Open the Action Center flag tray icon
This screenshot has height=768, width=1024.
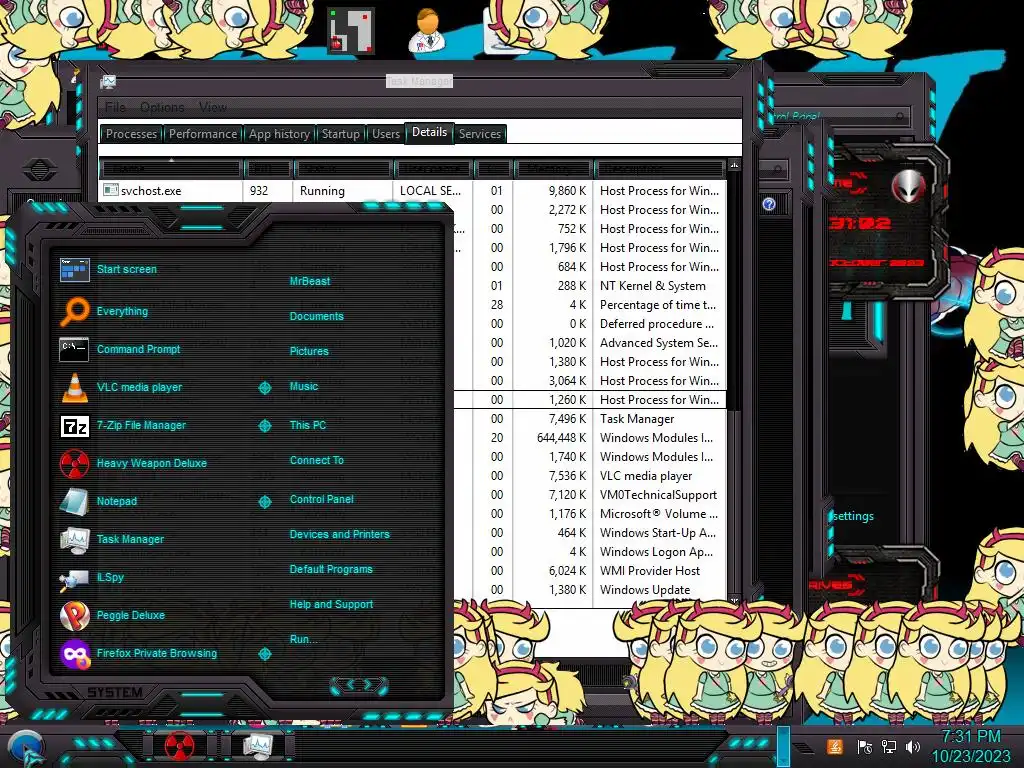coord(865,746)
